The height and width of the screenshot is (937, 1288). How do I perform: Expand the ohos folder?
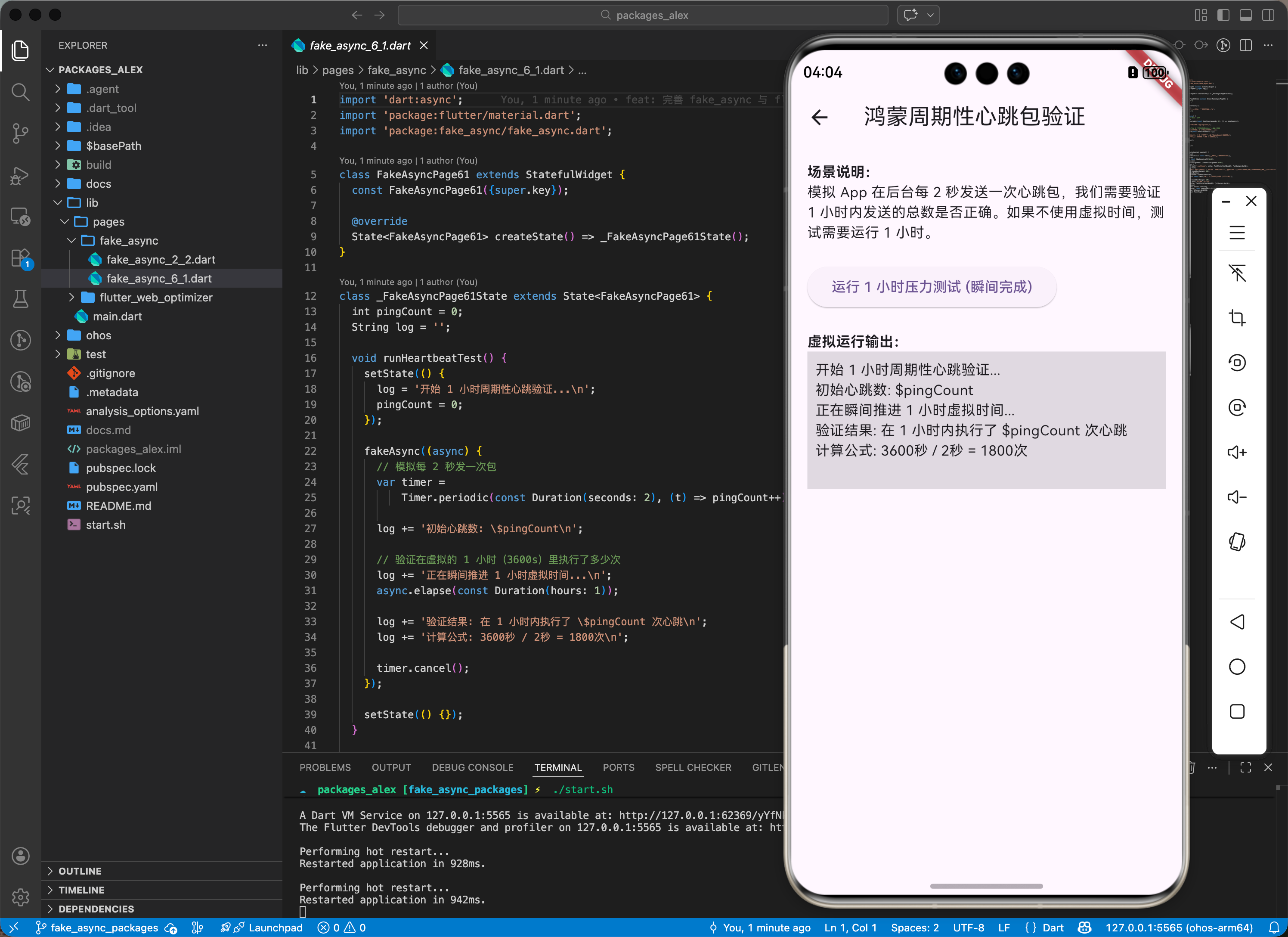click(98, 335)
